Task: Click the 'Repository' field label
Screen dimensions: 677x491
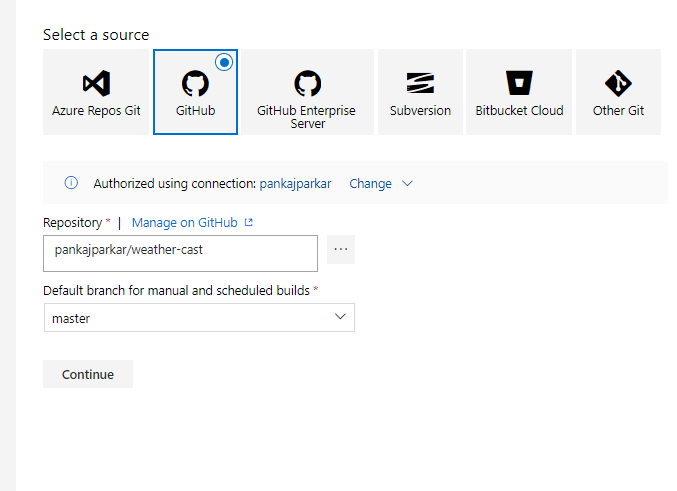Action: [73, 222]
